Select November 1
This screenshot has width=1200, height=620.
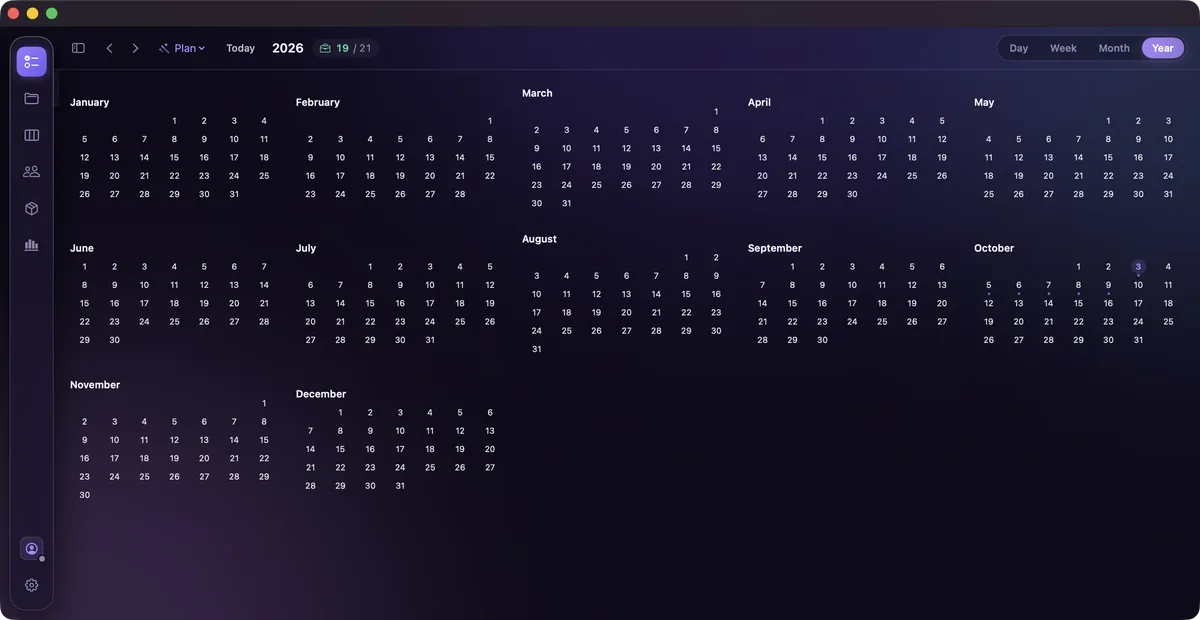point(264,403)
